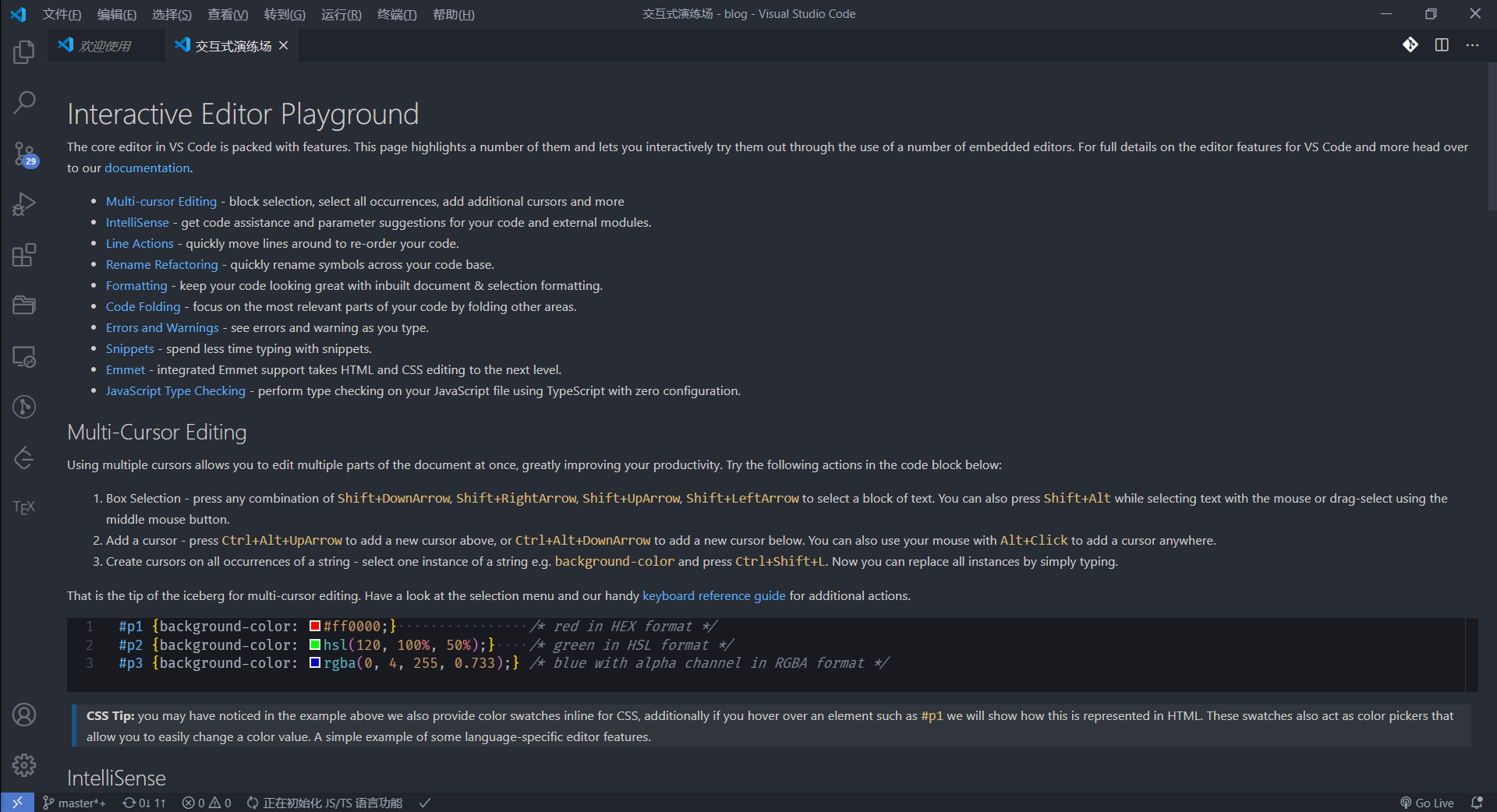Switch to the 欢迎使用 tab
Viewport: 1497px width, 812px height.
click(104, 46)
